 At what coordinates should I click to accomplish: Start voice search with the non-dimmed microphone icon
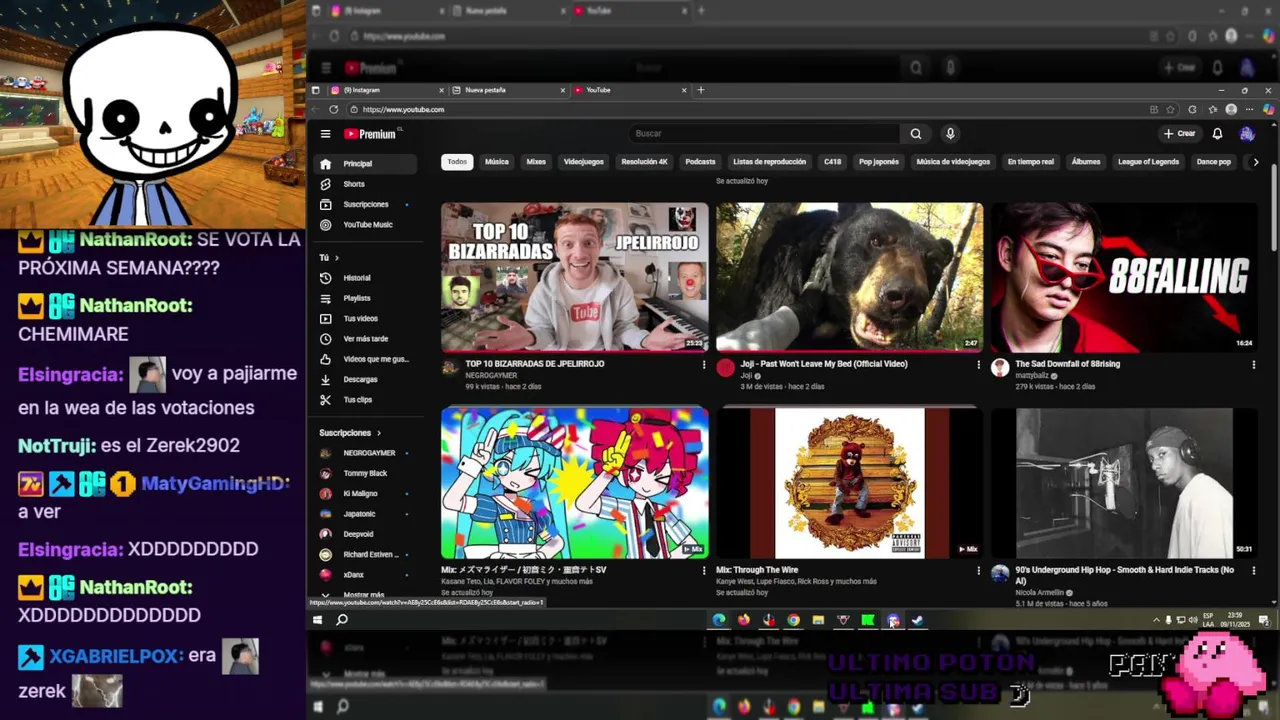pyautogui.click(x=950, y=134)
